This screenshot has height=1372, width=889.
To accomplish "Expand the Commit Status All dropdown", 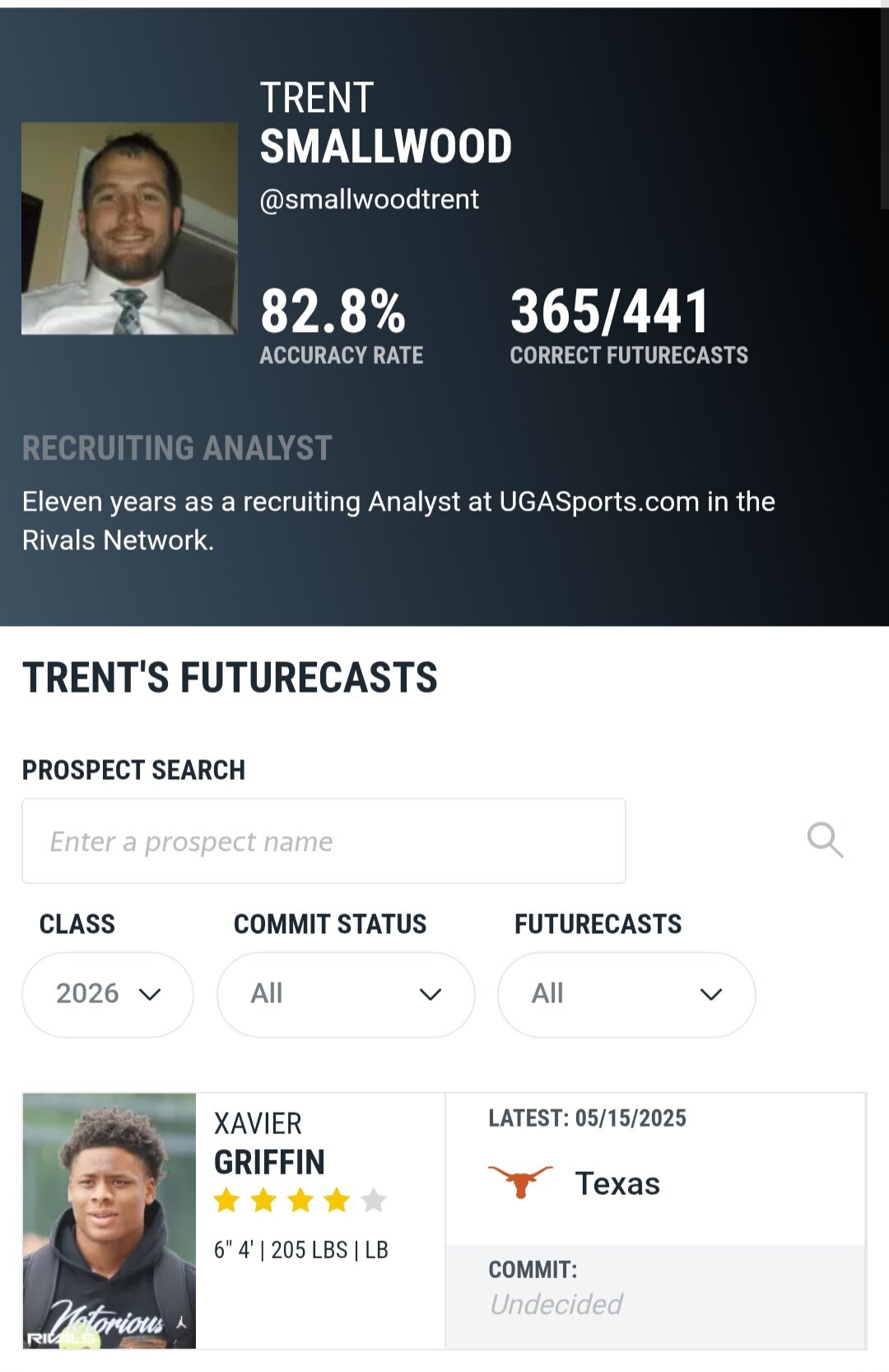I will tap(346, 994).
